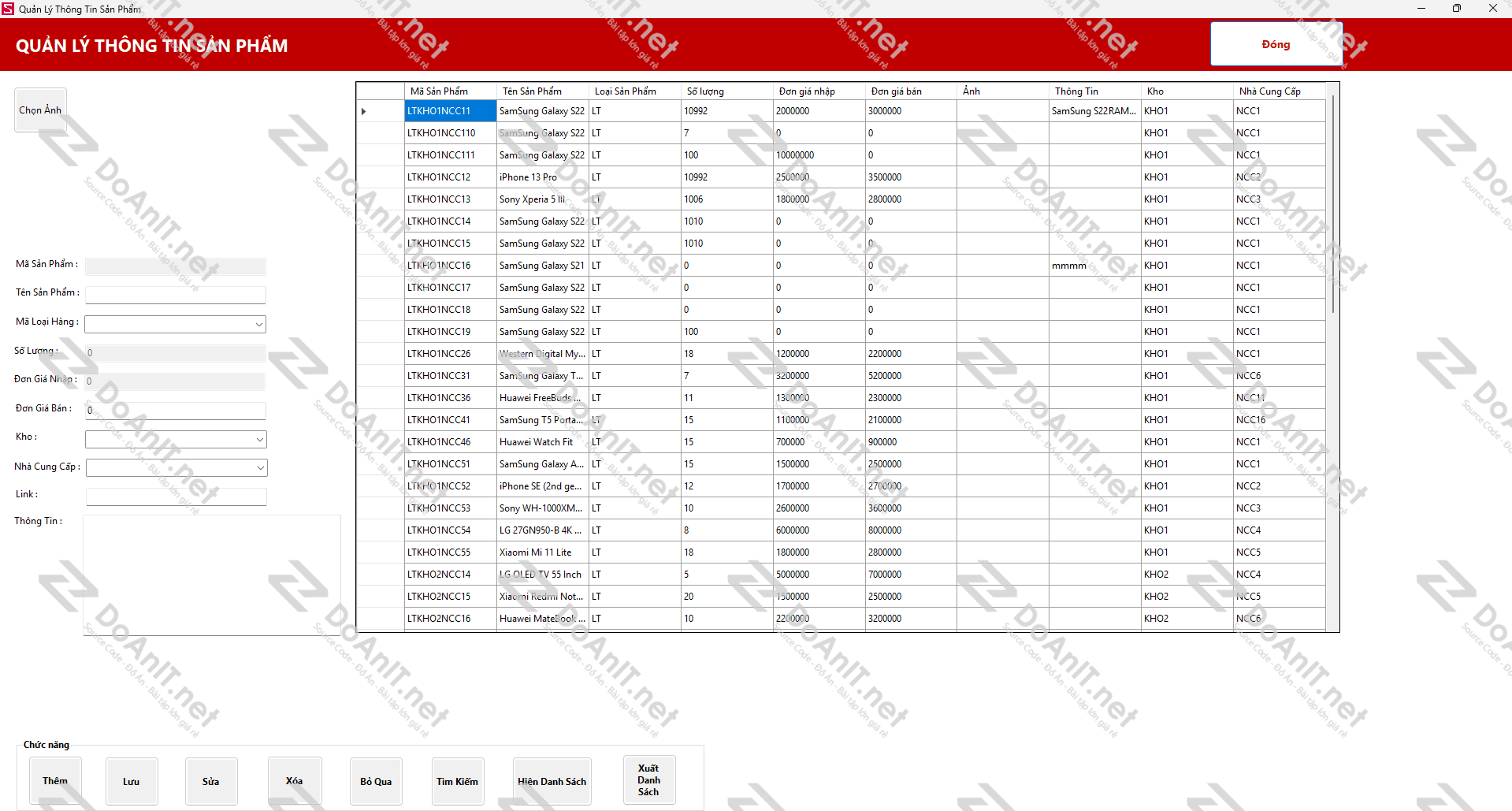Select cell LTKHO1NCC26

pos(451,354)
